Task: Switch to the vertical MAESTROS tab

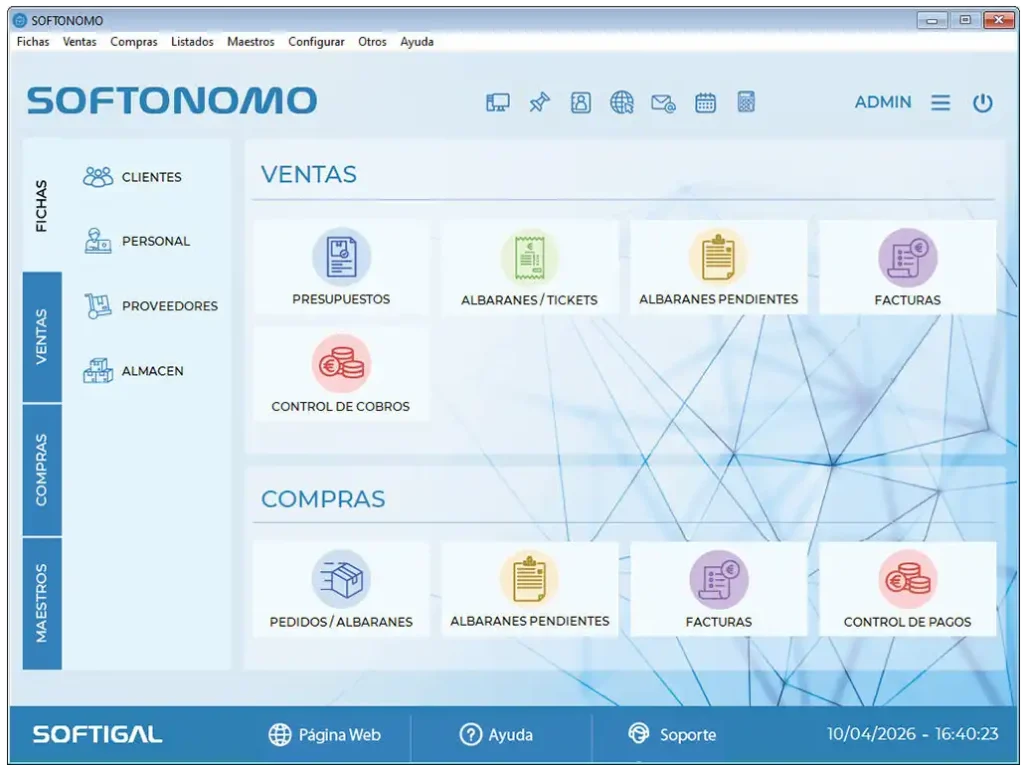Action: (42, 603)
